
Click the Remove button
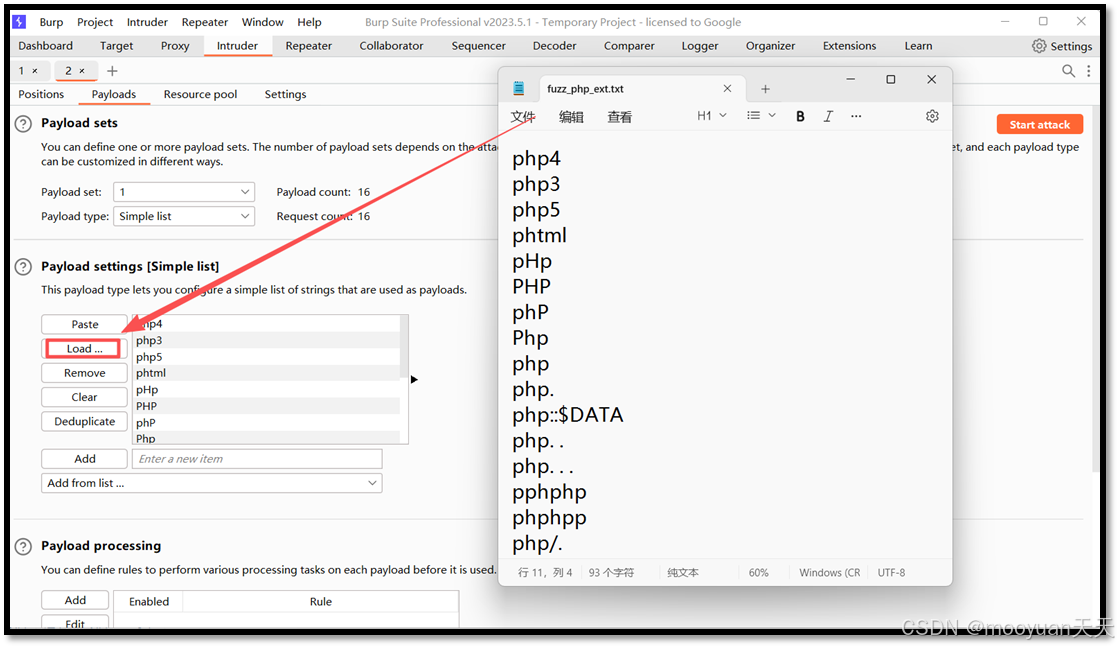[84, 373]
